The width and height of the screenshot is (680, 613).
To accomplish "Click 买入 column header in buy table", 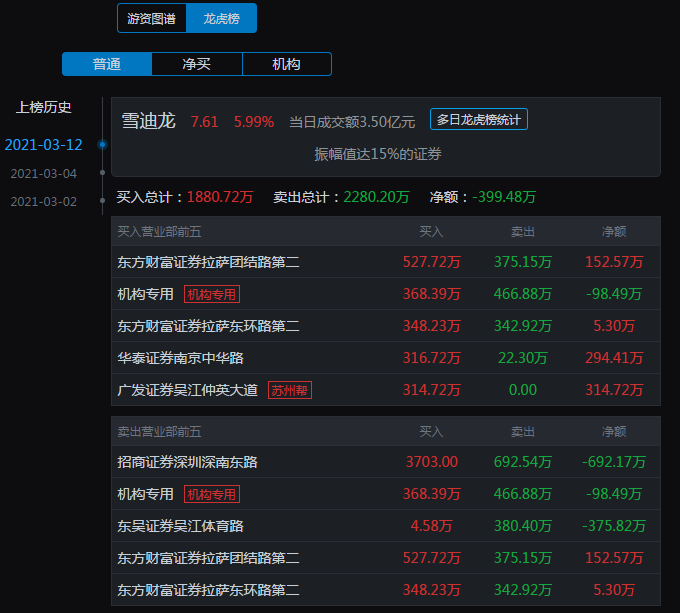I will [x=431, y=232].
